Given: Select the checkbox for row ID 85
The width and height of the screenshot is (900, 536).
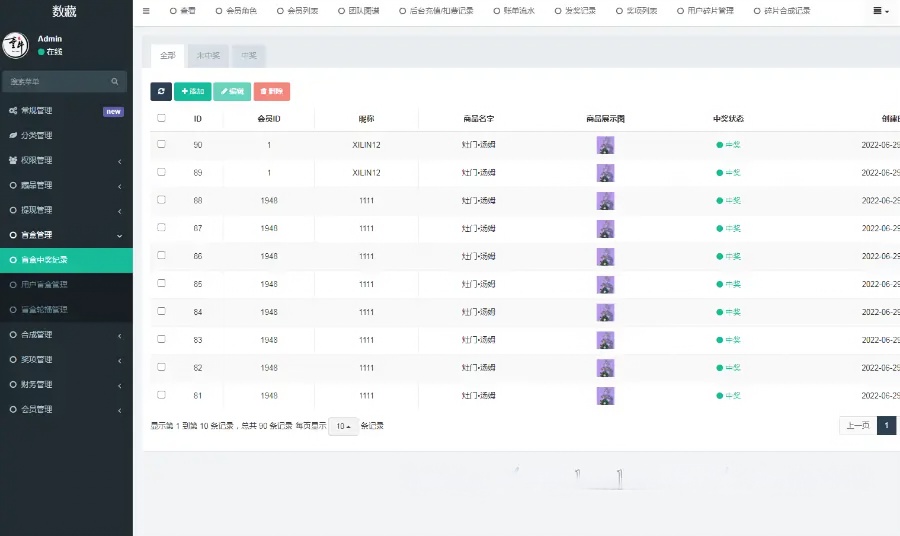Looking at the screenshot, I should (x=161, y=284).
